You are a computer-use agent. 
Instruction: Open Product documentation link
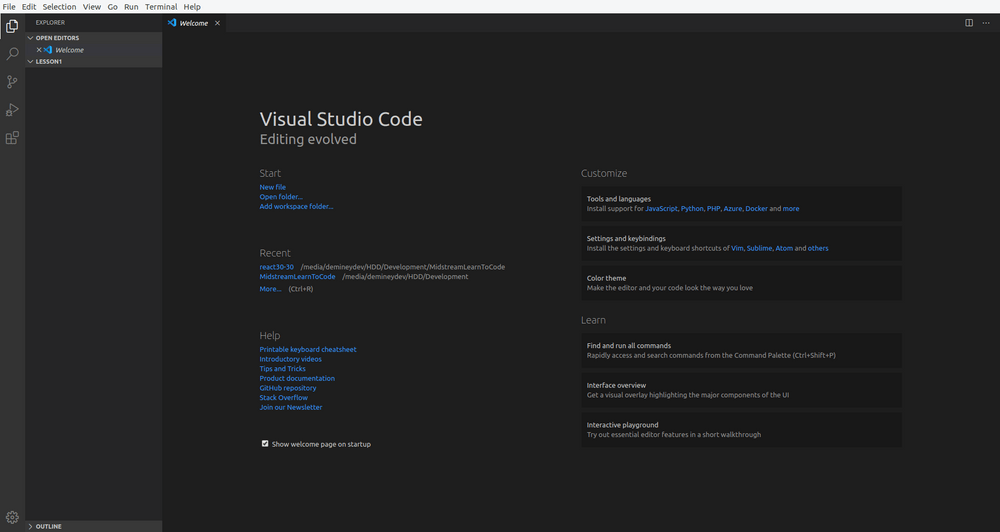tap(297, 378)
